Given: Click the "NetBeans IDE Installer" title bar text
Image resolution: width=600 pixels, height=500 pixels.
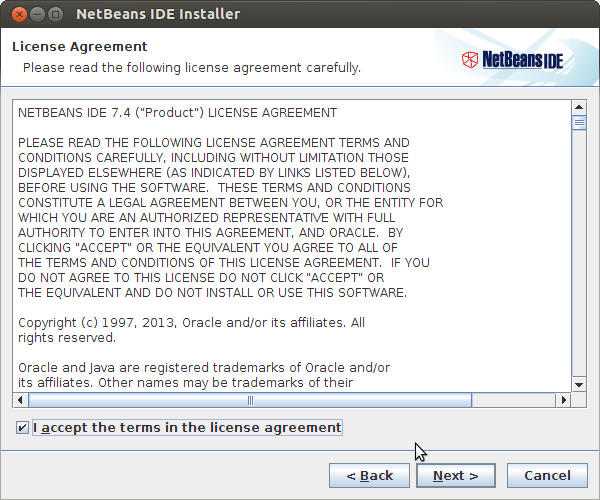Looking at the screenshot, I should click(158, 14).
